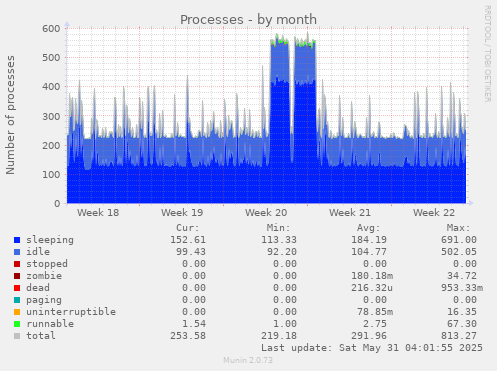Screen dimensions: 497x371
Task: Click the 'Max:' column header
Action: 458,228
